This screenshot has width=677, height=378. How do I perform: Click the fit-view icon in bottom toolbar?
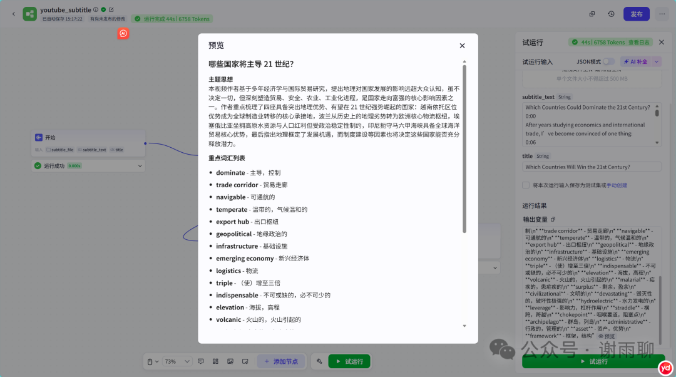point(245,361)
